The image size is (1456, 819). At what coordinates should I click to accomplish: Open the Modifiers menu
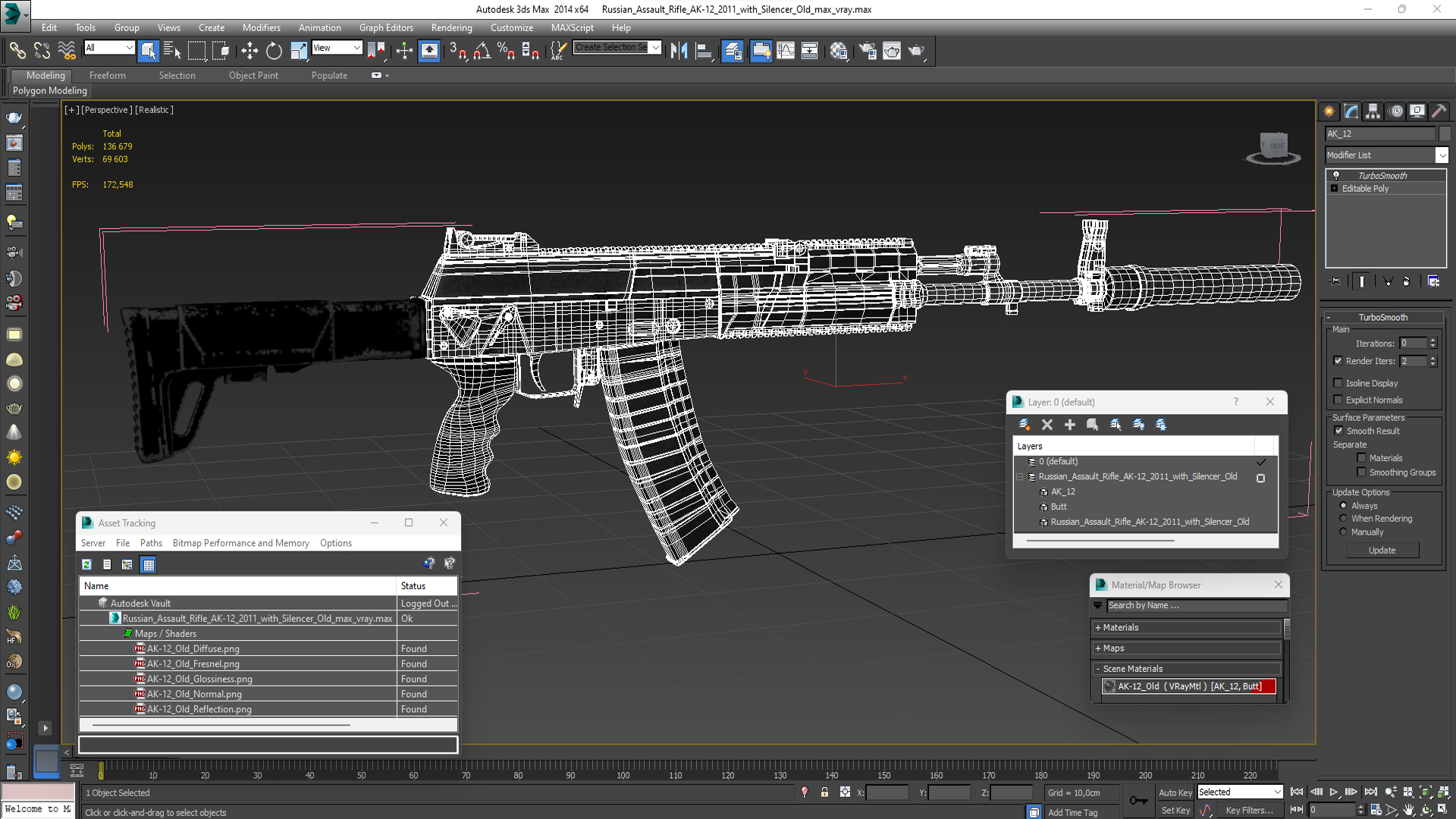coord(261,27)
